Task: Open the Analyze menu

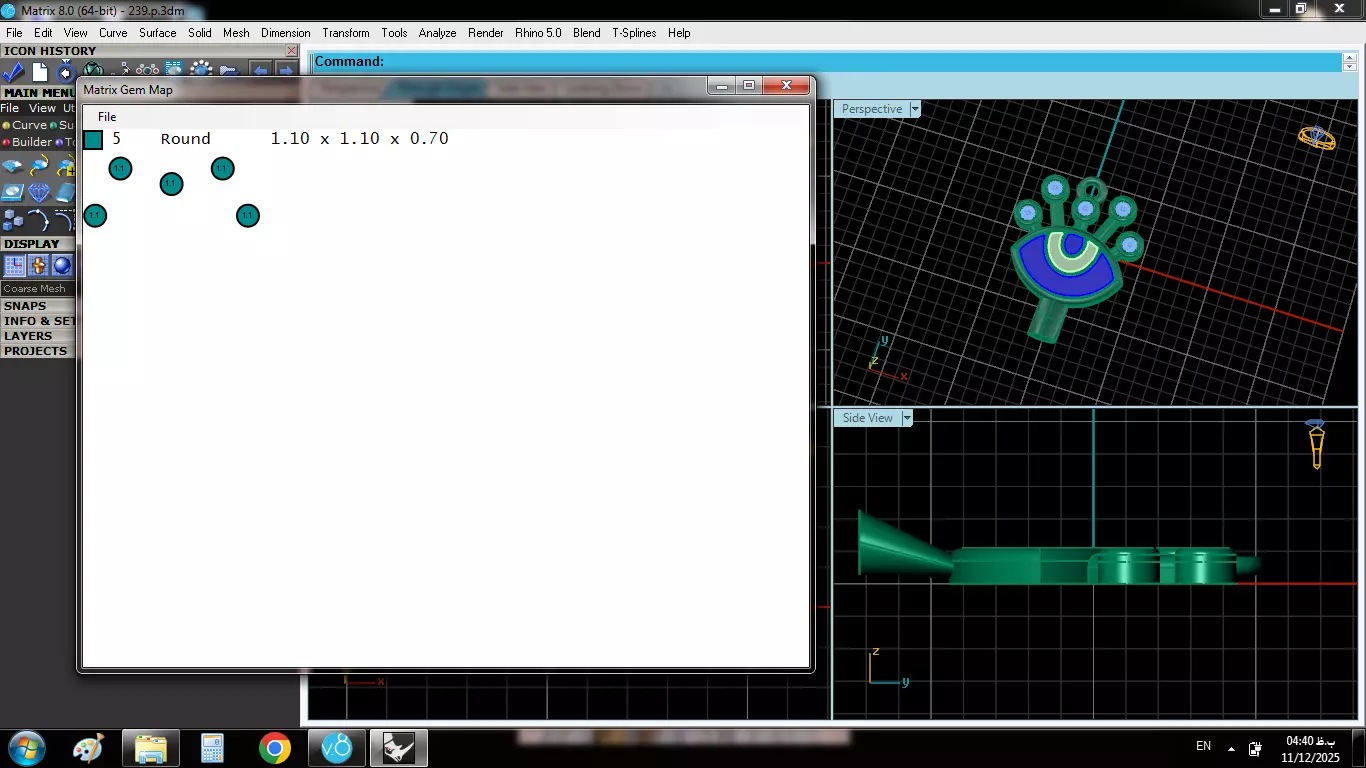Action: coord(437,33)
